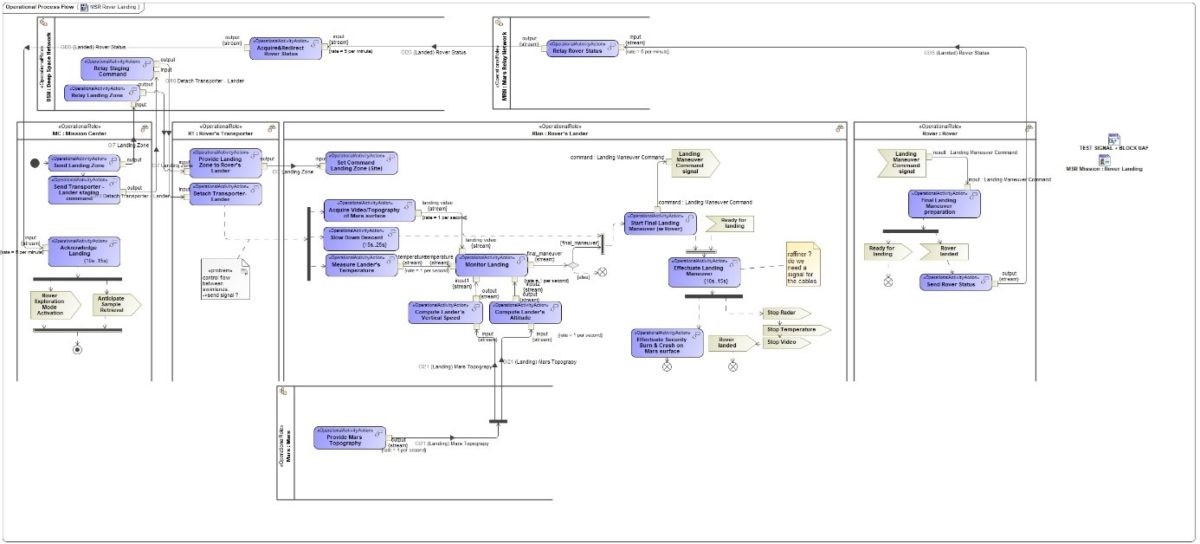Click the Stop Temperature signal node
This screenshot has width=1200, height=544.
[797, 329]
